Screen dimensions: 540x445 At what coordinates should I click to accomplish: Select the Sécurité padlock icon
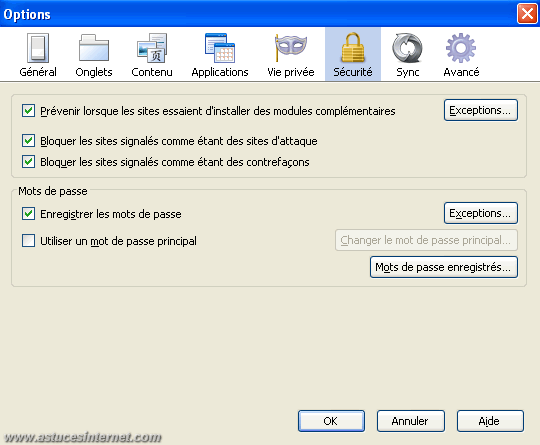tap(353, 48)
